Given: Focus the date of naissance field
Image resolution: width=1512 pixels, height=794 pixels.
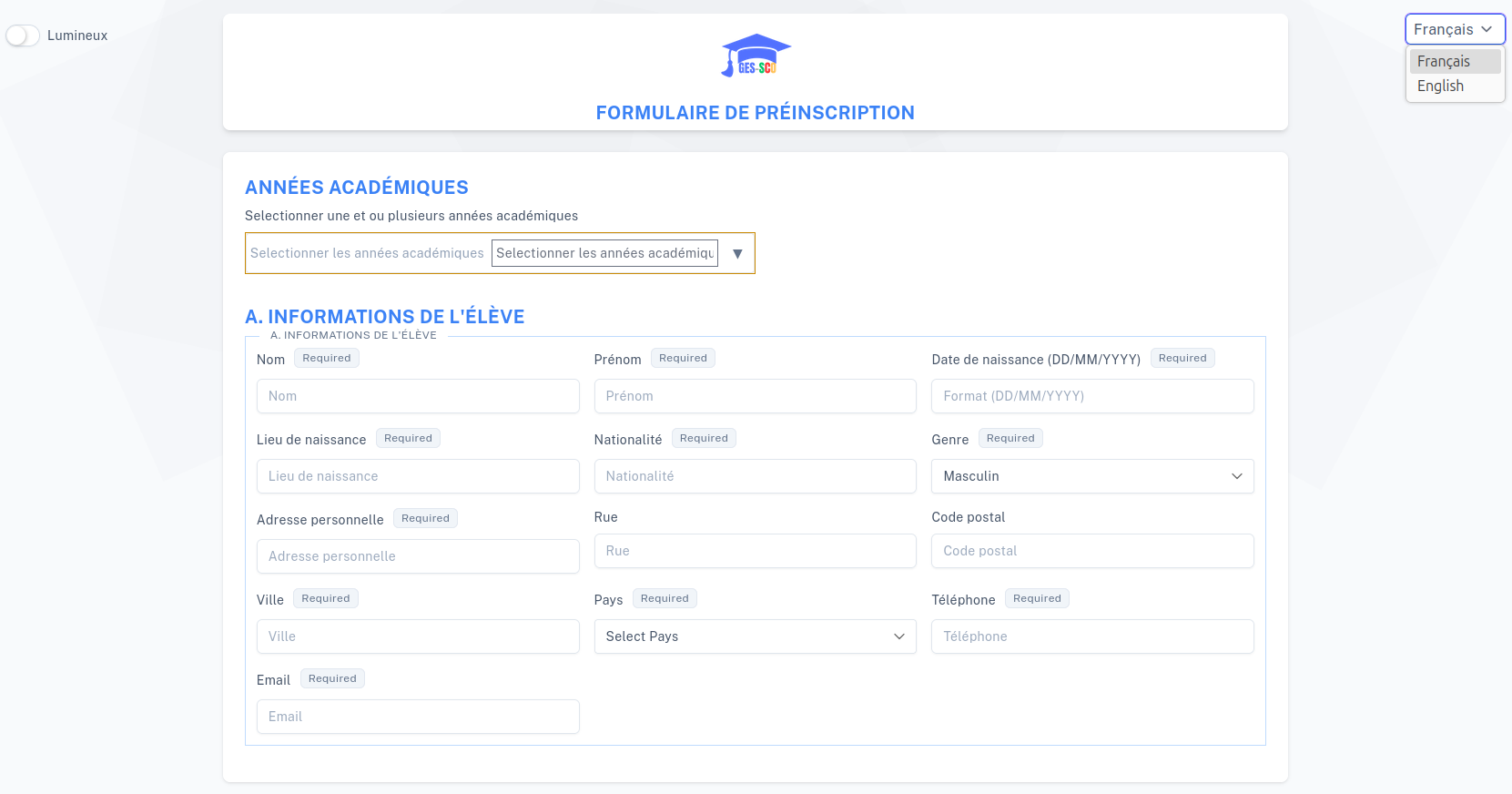Looking at the screenshot, I should click(x=1091, y=396).
